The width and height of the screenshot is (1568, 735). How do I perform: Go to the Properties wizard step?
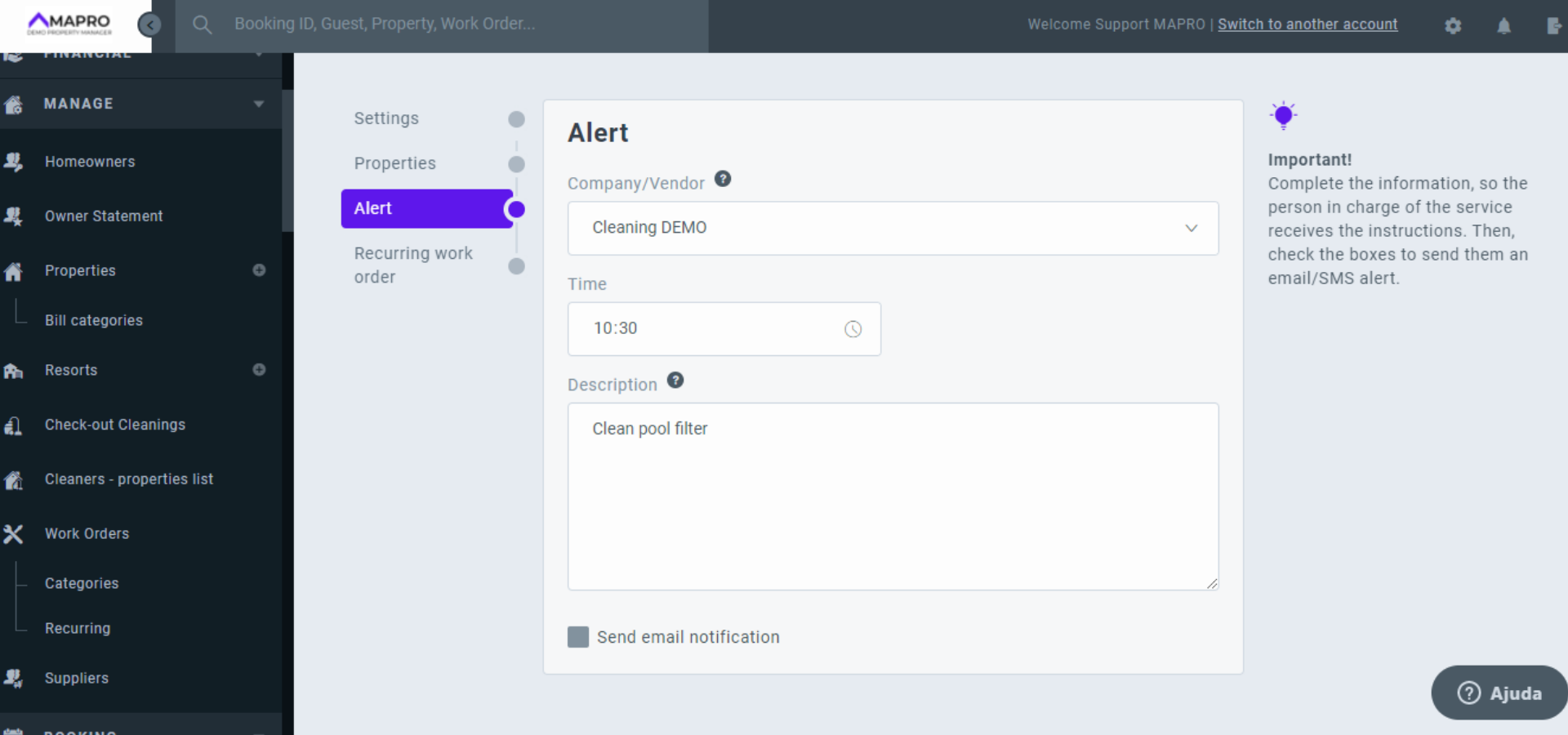pos(395,163)
